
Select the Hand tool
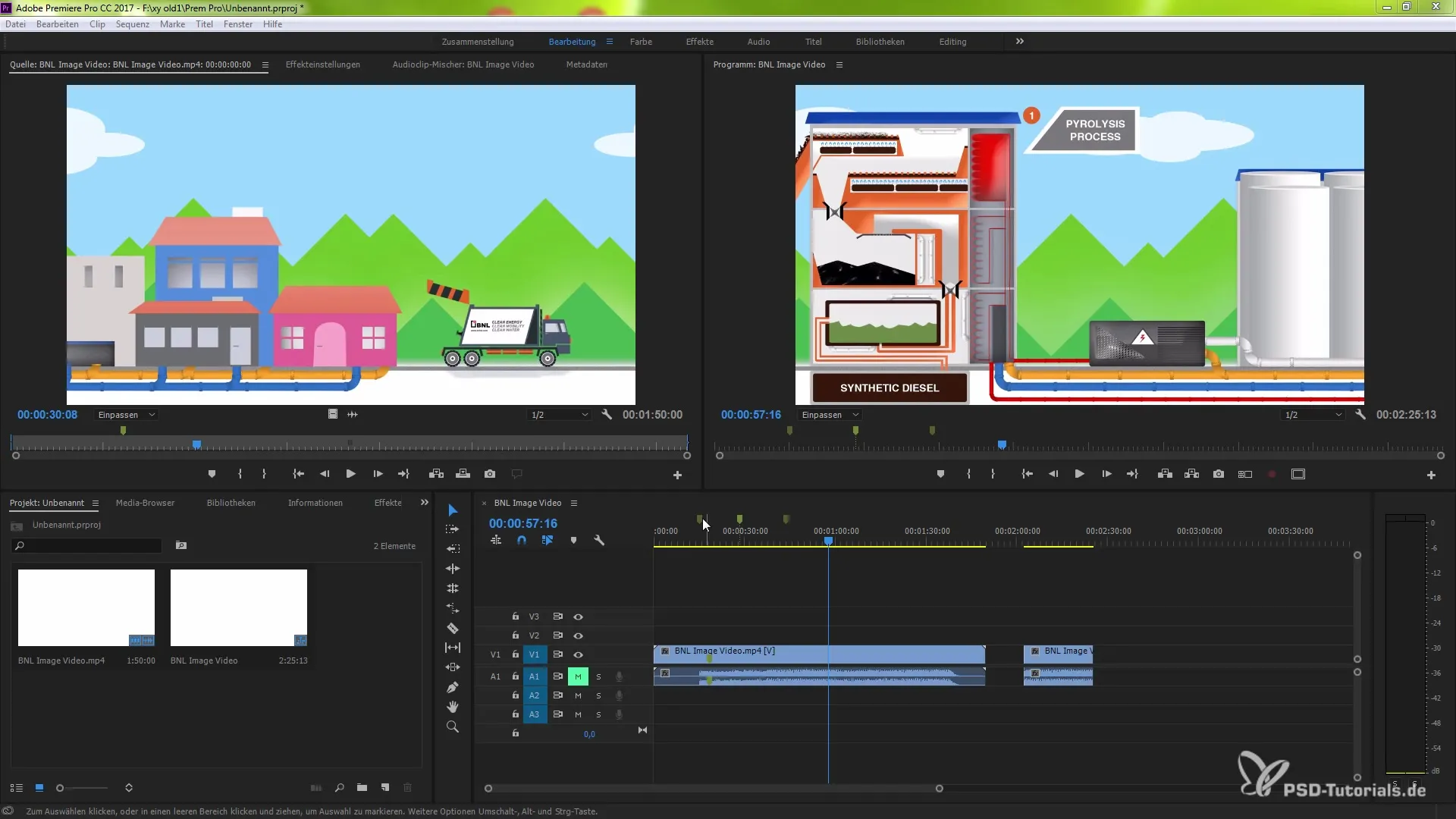coord(453,707)
